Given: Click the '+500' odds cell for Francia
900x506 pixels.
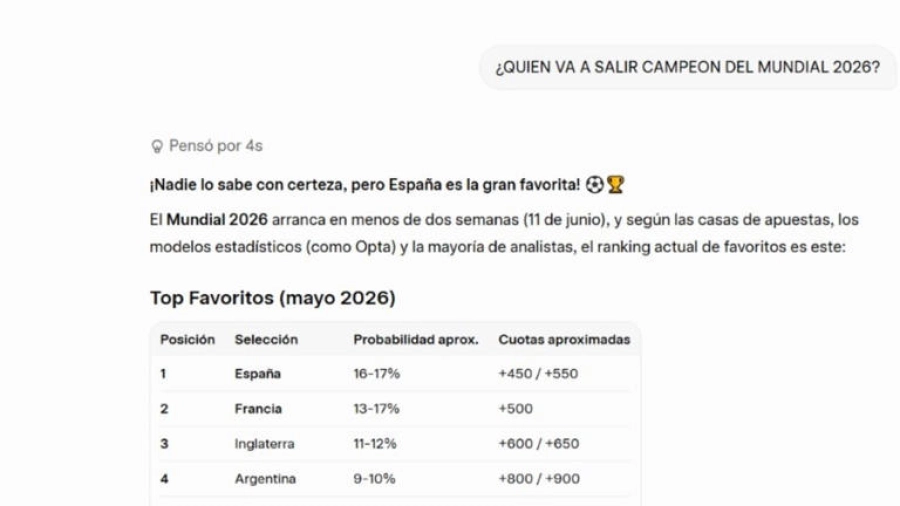Looking at the screenshot, I should click(x=515, y=409).
